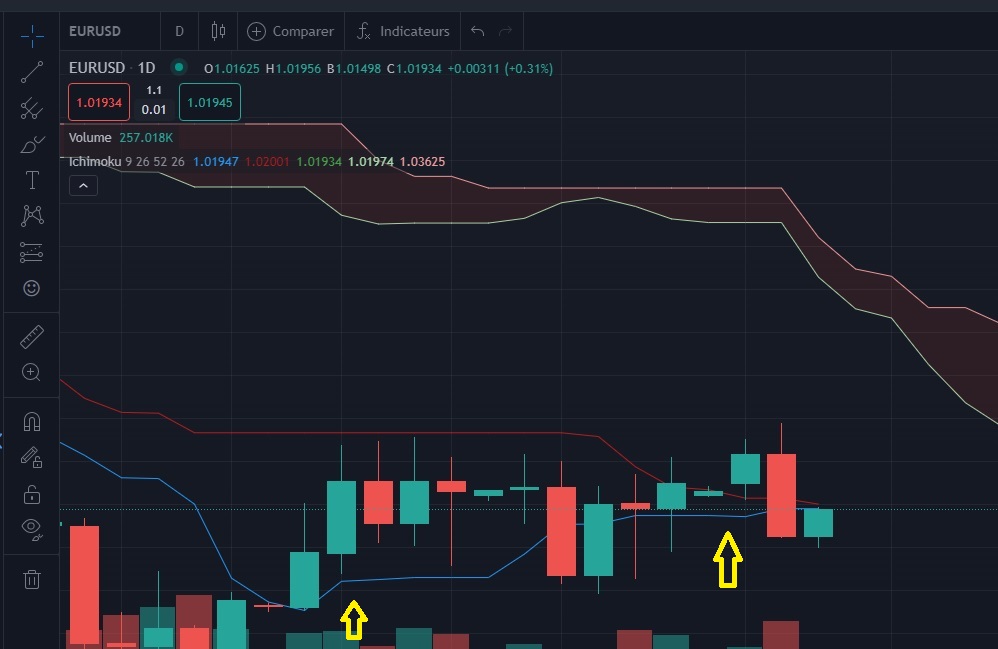Click the Comparer button

coord(290,31)
